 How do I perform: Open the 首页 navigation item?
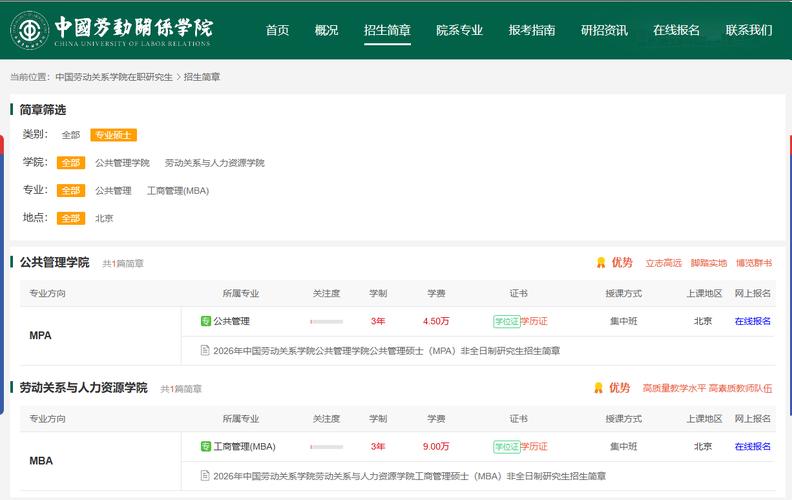pyautogui.click(x=277, y=30)
